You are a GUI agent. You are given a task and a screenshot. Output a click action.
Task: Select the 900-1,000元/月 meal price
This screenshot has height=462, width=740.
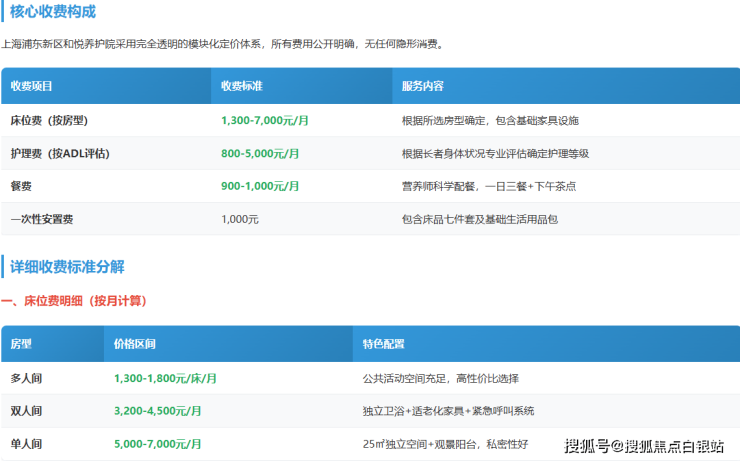tap(260, 187)
